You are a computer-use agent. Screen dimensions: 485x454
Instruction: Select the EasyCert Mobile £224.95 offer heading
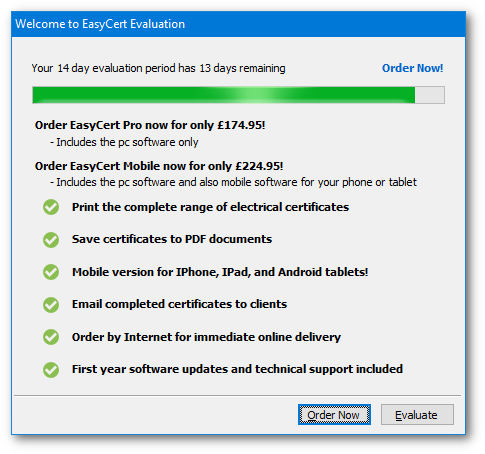pos(159,166)
